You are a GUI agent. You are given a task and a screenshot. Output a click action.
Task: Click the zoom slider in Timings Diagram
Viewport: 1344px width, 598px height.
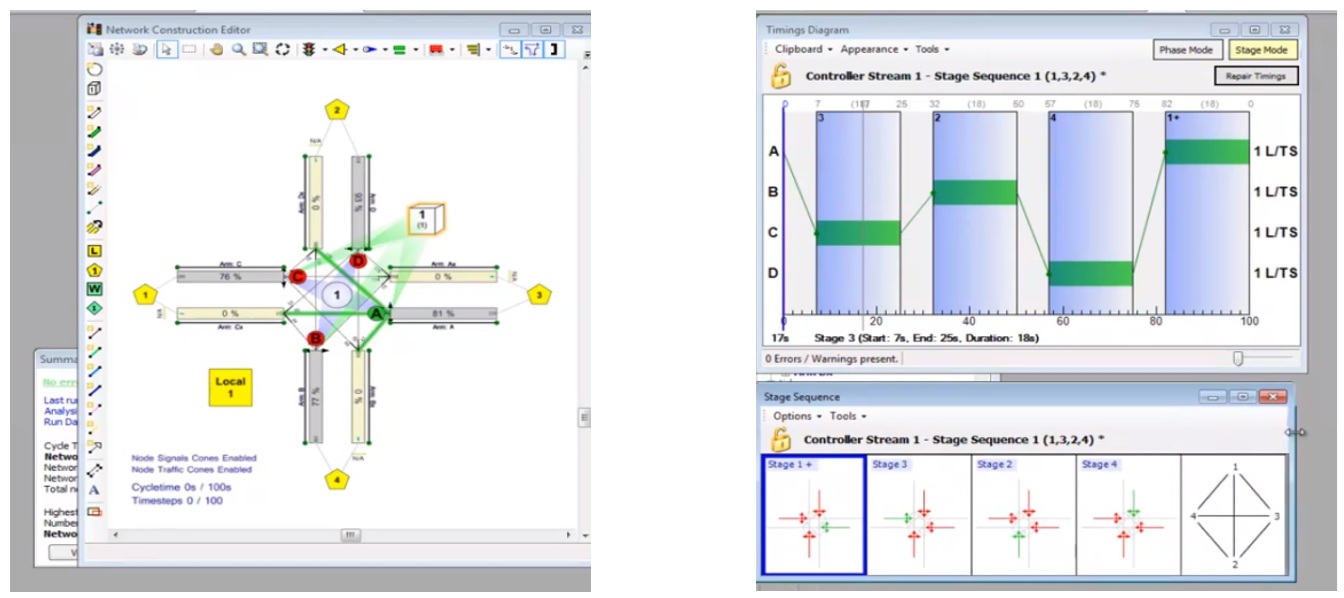click(x=1239, y=358)
